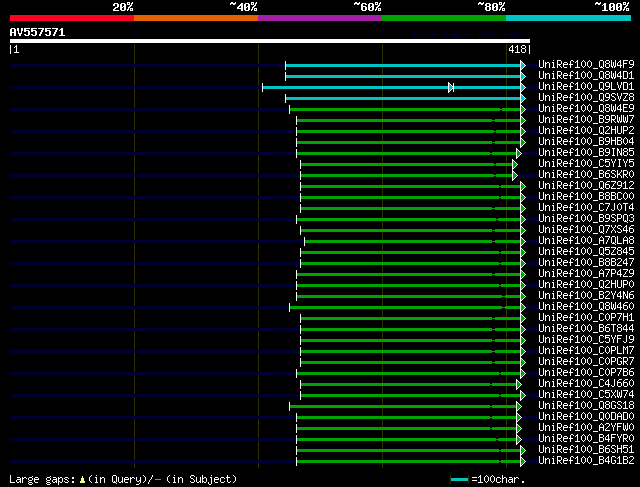
Task: Click the UniRef100_B2Y4N6 label
Action: (586, 296)
